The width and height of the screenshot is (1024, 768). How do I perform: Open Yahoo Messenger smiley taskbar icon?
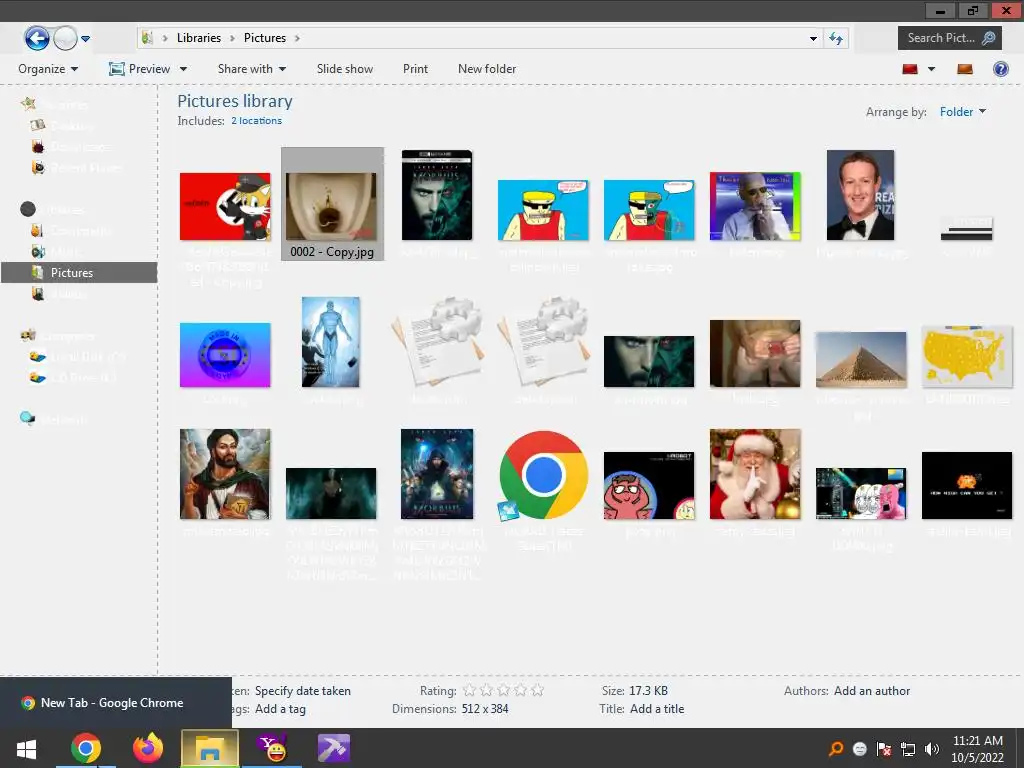coord(272,748)
